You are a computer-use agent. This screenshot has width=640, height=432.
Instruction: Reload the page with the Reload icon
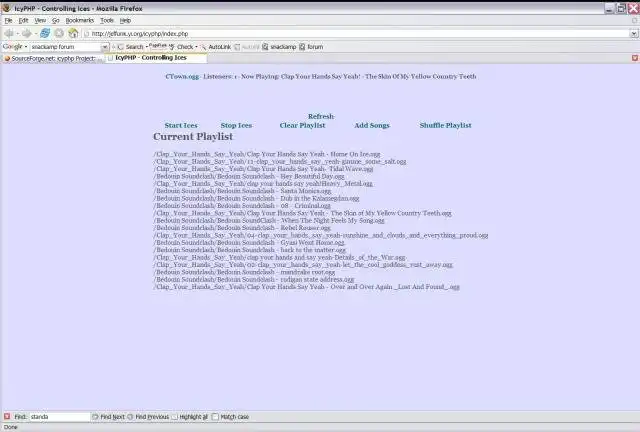point(45,33)
